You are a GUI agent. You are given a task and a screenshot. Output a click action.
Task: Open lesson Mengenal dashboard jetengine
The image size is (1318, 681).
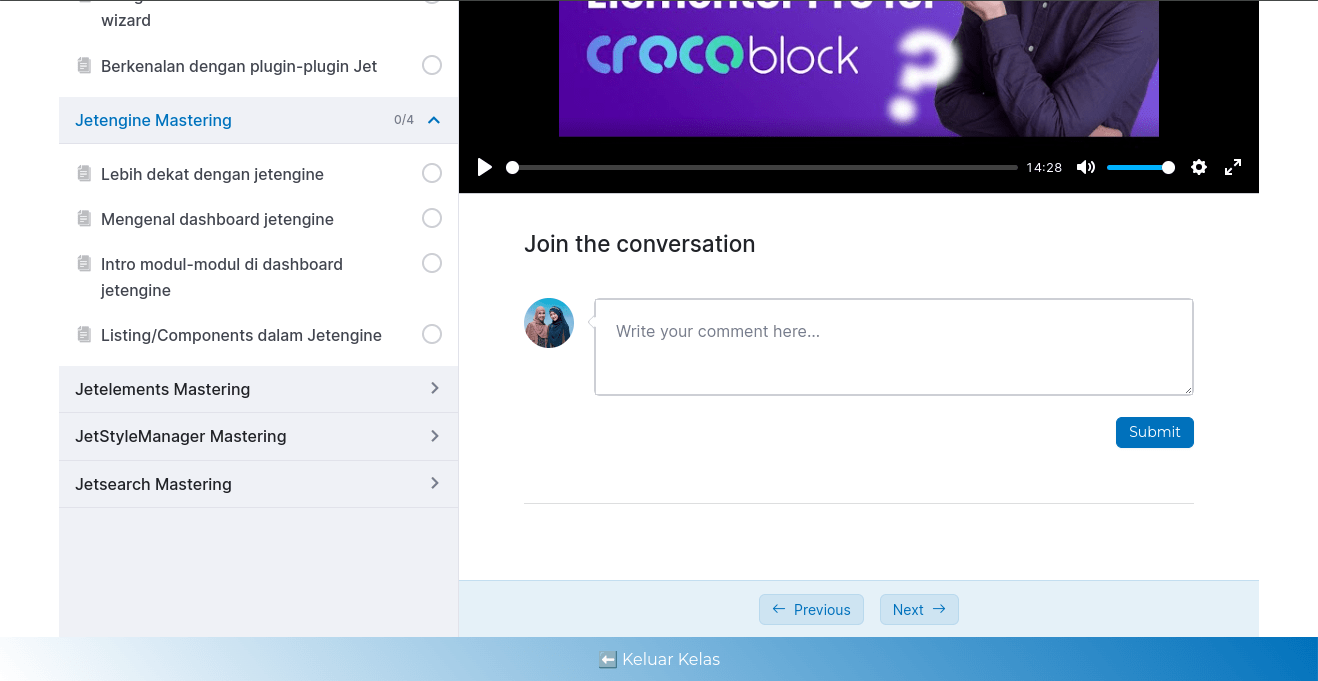tap(217, 219)
